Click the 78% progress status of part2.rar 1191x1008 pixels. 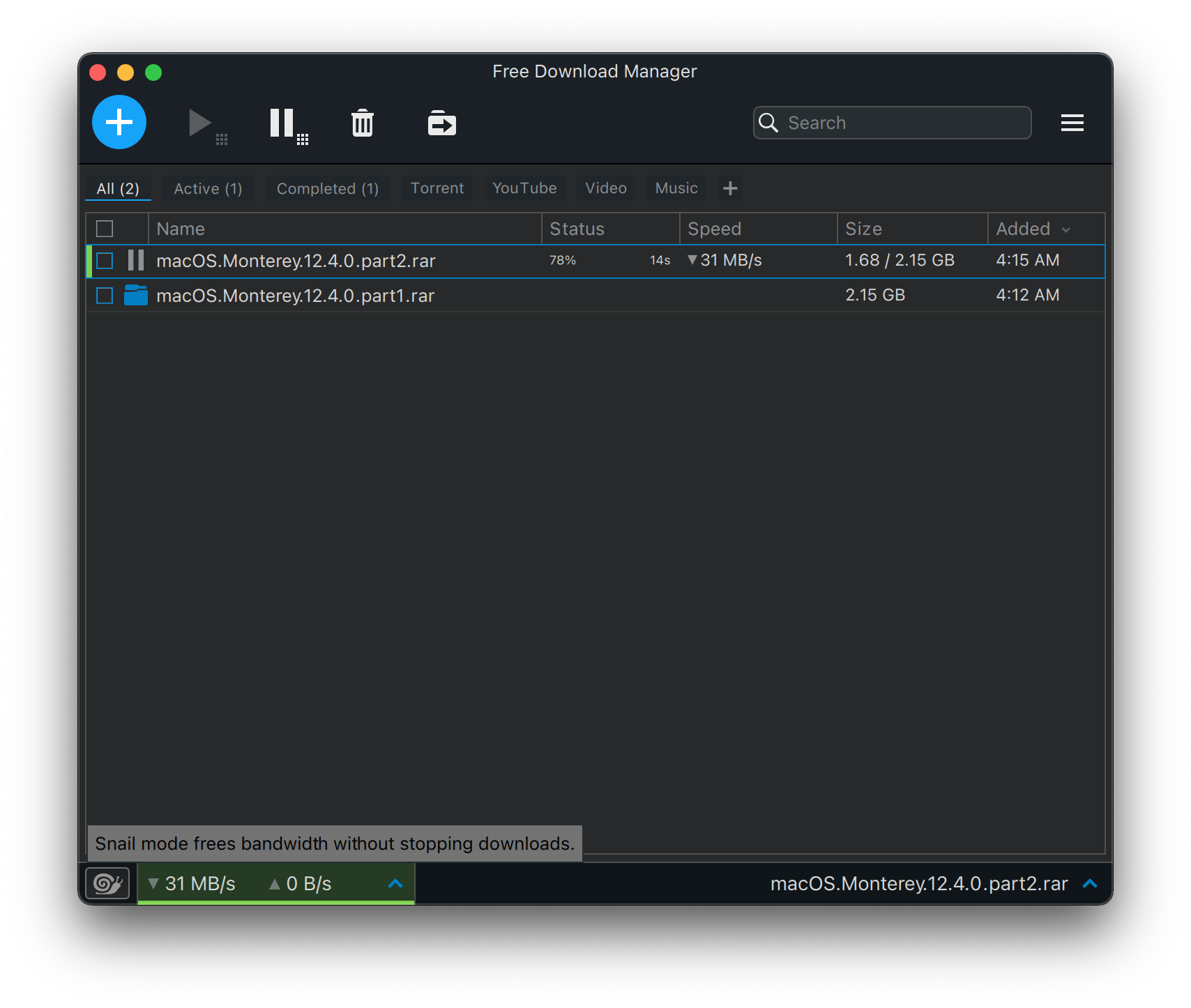coord(563,261)
